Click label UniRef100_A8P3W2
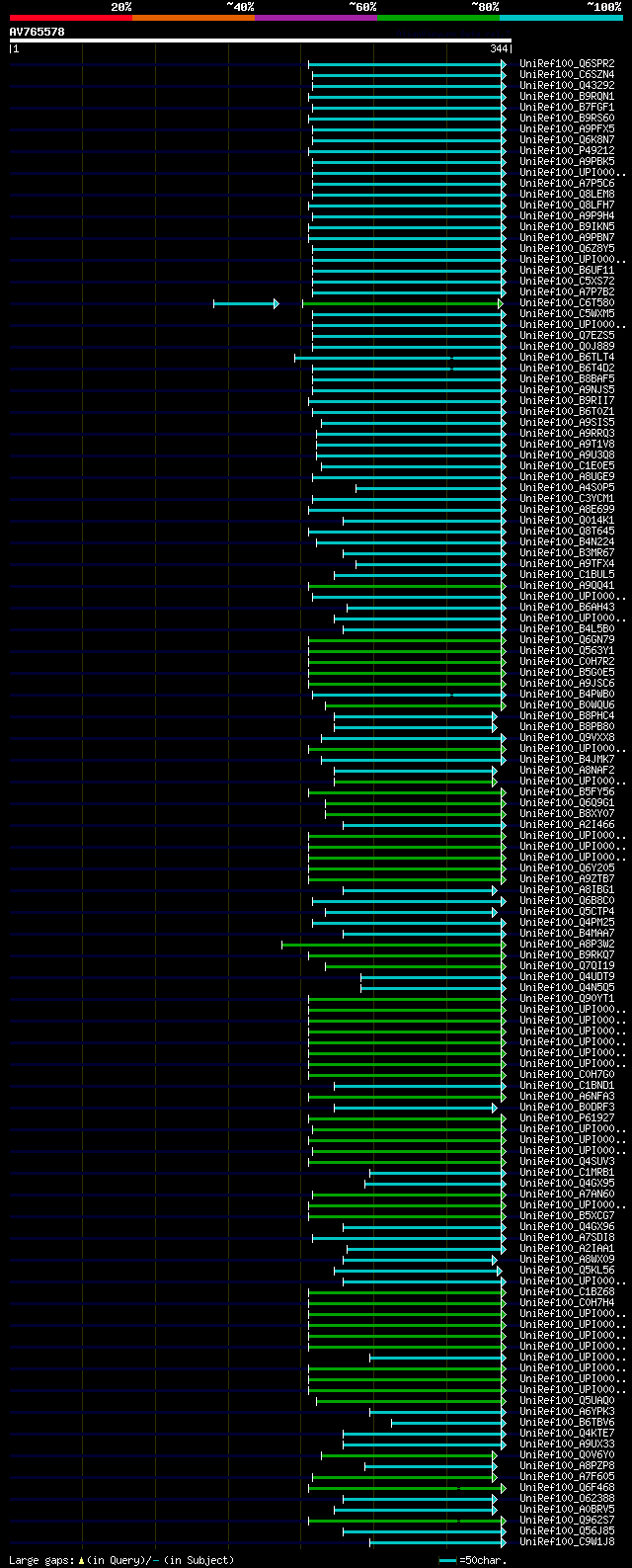The height and width of the screenshot is (1568, 632). pyautogui.click(x=567, y=944)
